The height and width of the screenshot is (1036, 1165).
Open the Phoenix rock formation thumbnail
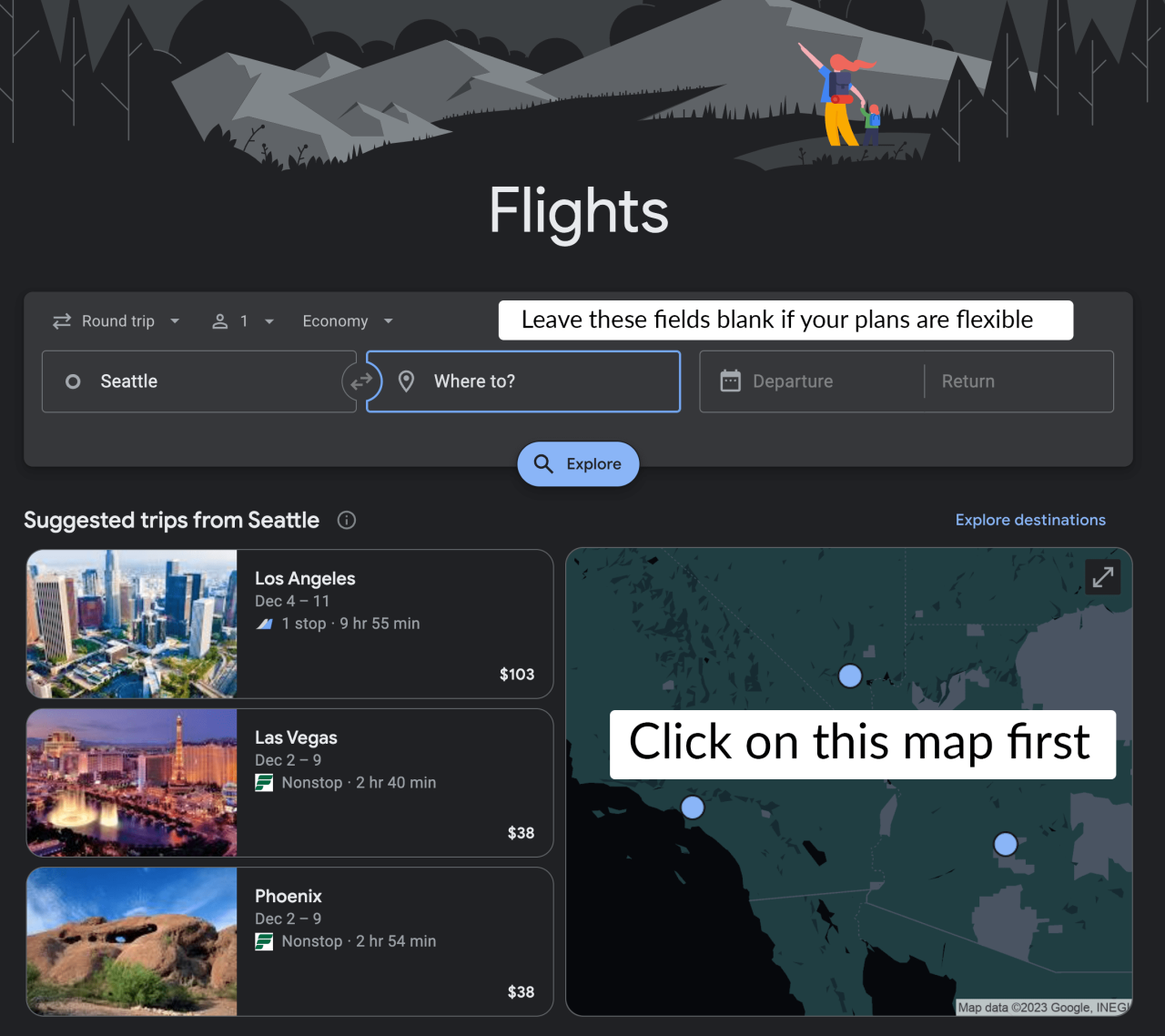coord(132,941)
